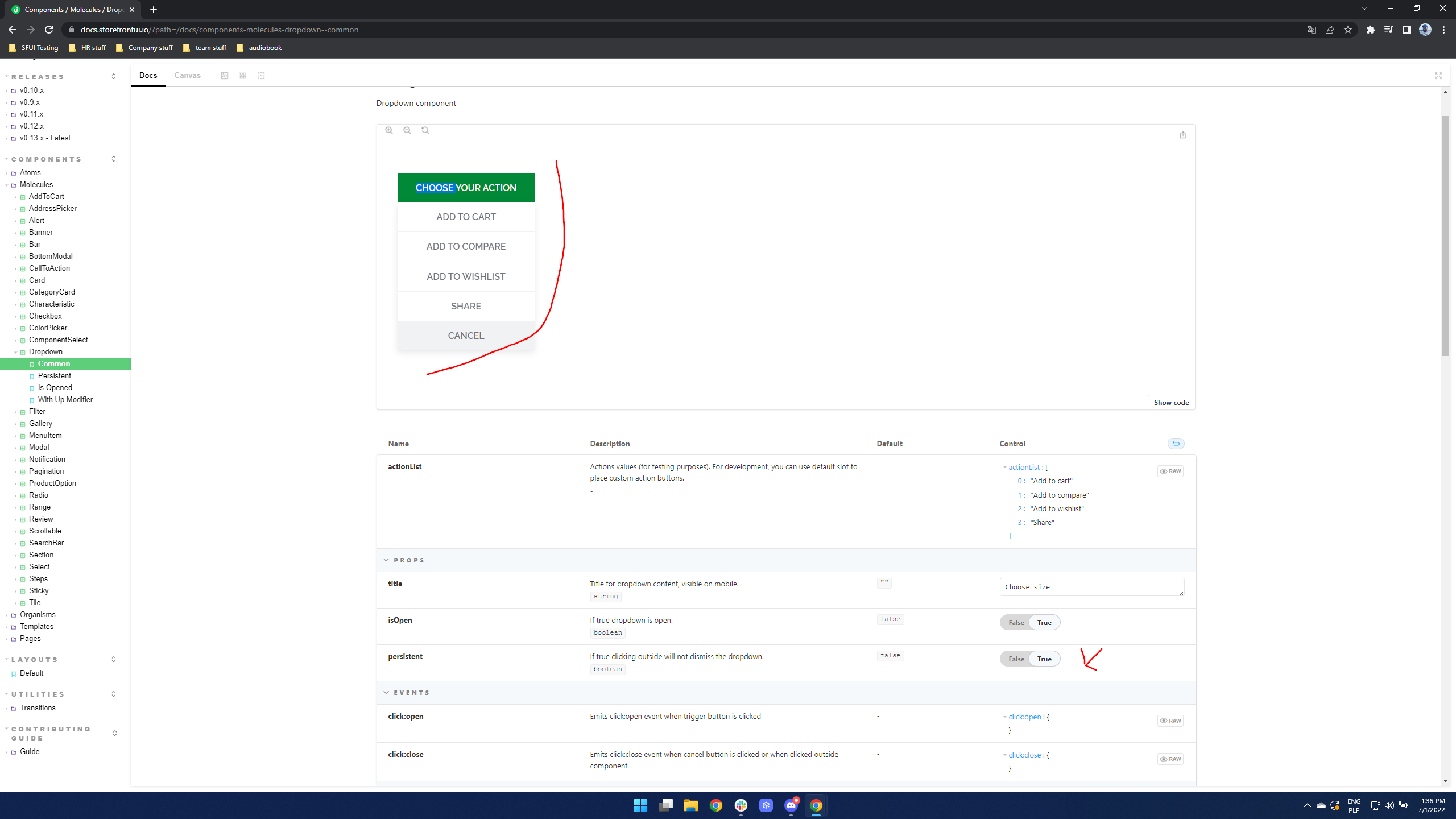Zoom in on the story preview
This screenshot has width=1456, height=819.
click(x=389, y=130)
